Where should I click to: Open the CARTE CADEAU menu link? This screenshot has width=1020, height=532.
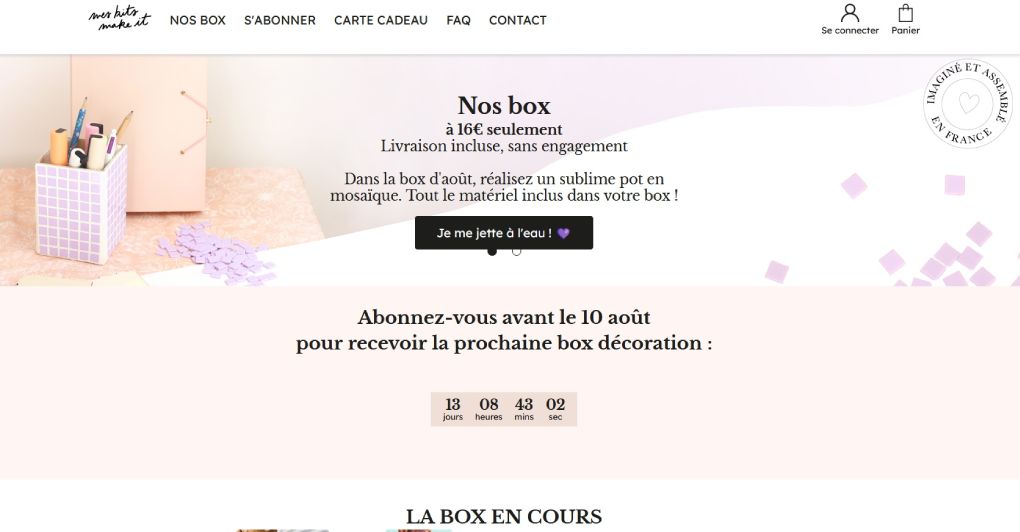click(x=381, y=20)
